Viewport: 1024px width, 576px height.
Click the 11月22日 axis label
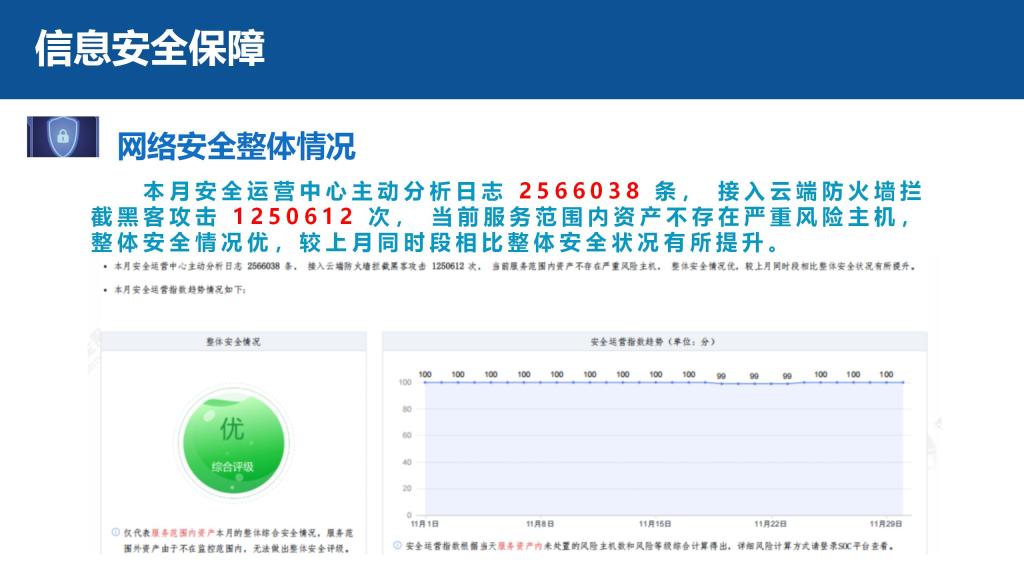(771, 523)
